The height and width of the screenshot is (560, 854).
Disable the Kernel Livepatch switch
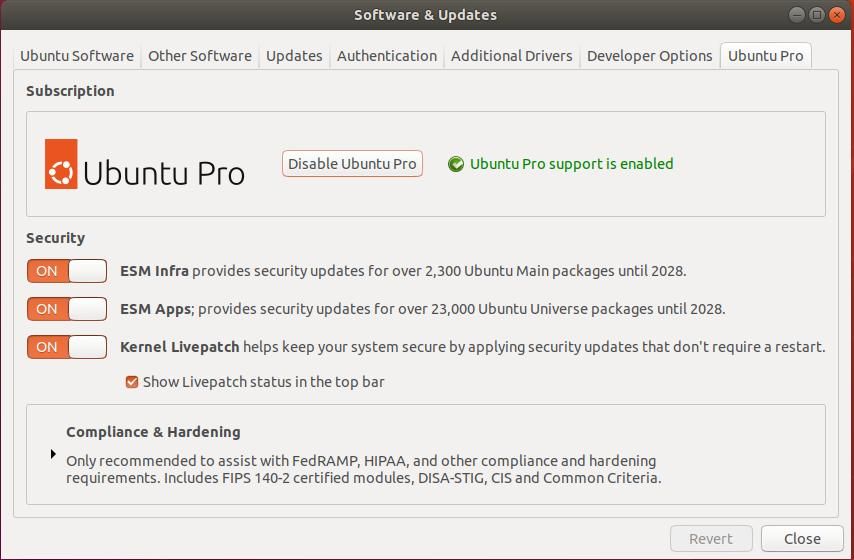(67, 347)
